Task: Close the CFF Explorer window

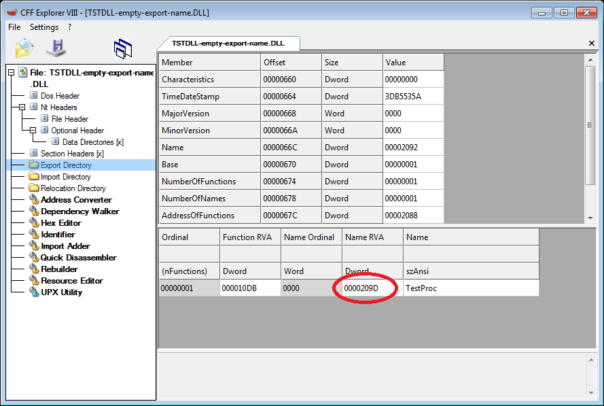Action: pyautogui.click(x=587, y=13)
